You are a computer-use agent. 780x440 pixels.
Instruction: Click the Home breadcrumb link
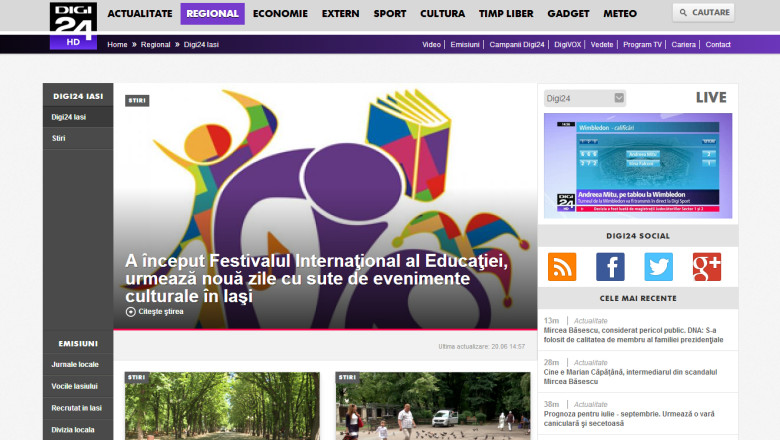pos(117,45)
